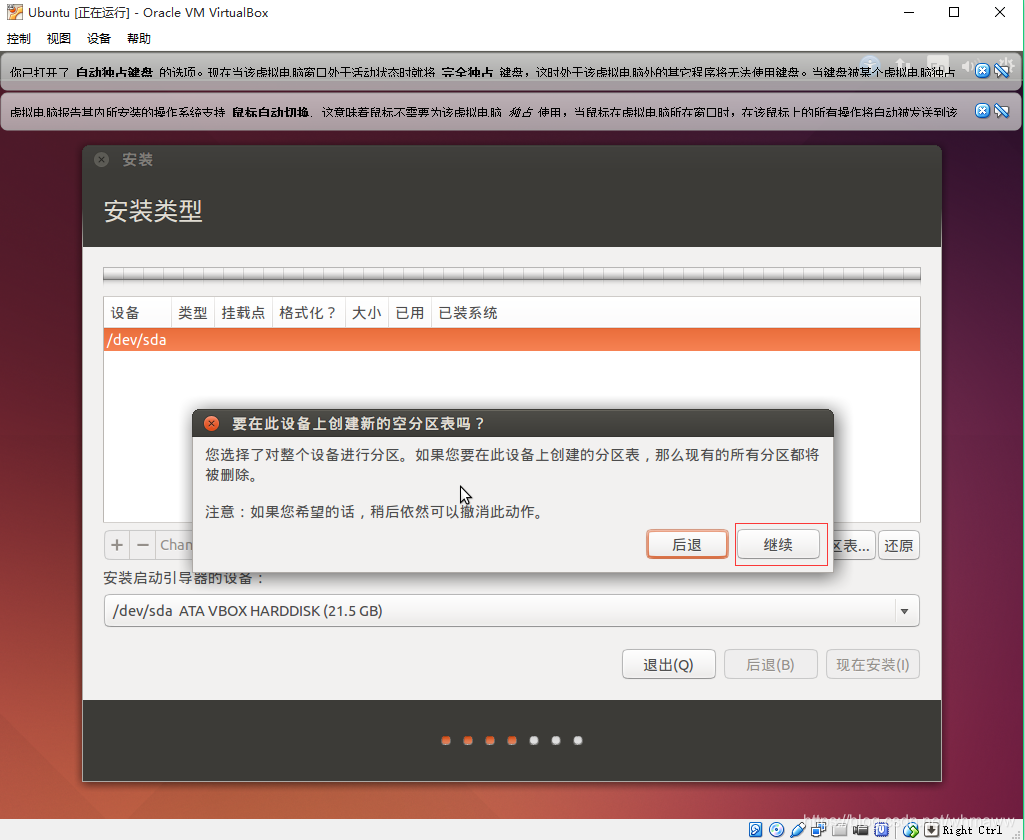Click the 格式化？ column header
Image resolution: width=1025 pixels, height=840 pixels.
click(x=308, y=313)
